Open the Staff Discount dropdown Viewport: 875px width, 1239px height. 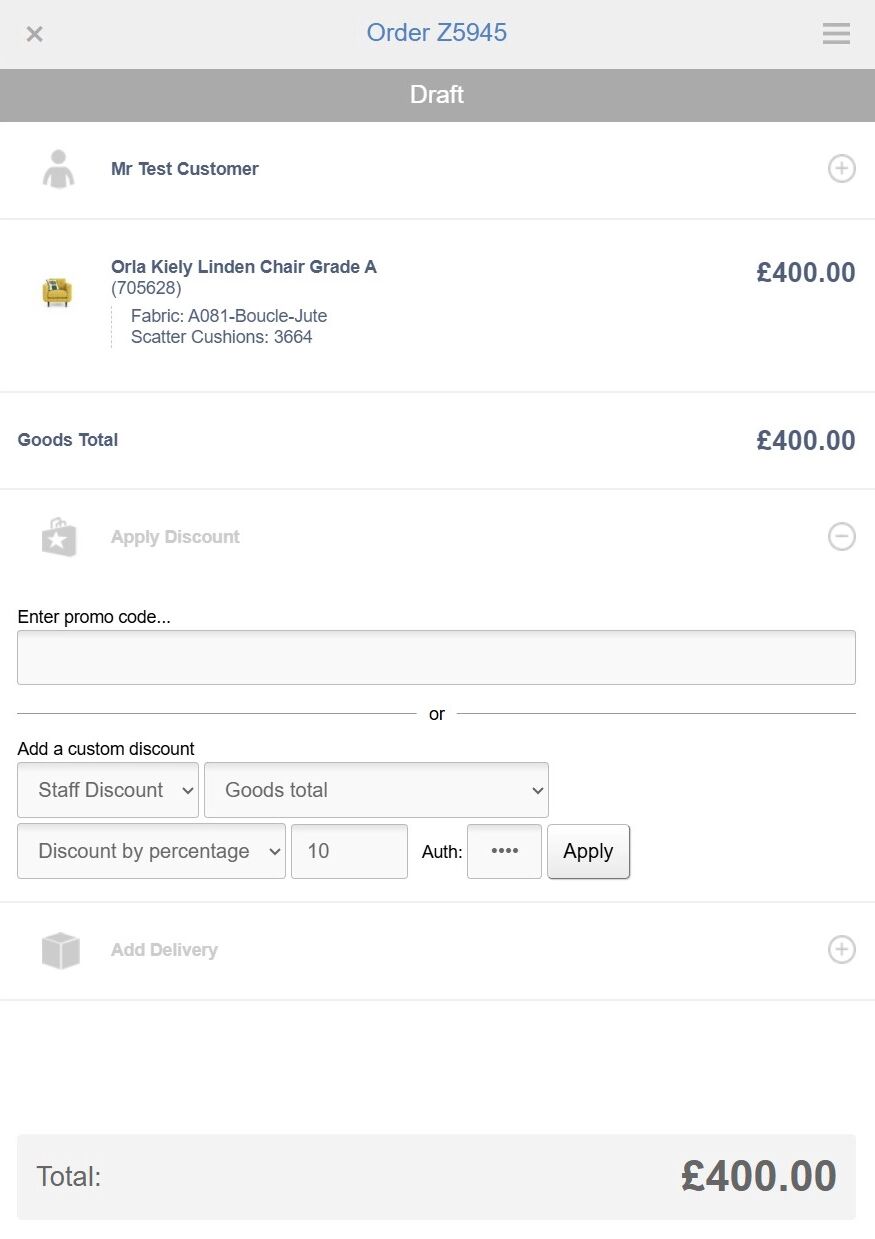point(108,790)
